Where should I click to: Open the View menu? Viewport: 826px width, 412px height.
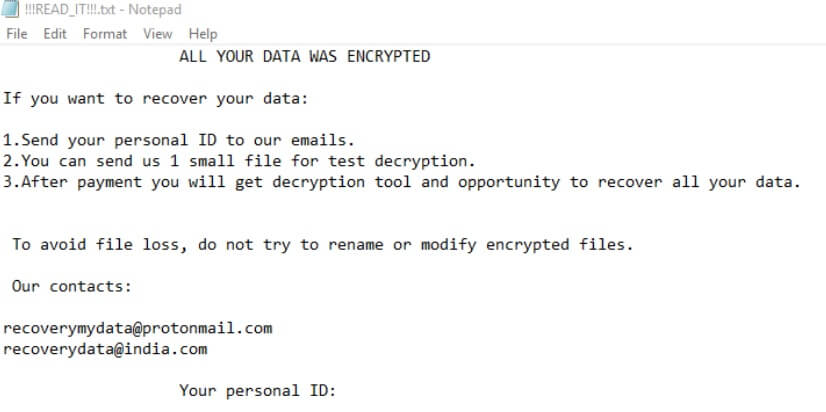click(158, 34)
